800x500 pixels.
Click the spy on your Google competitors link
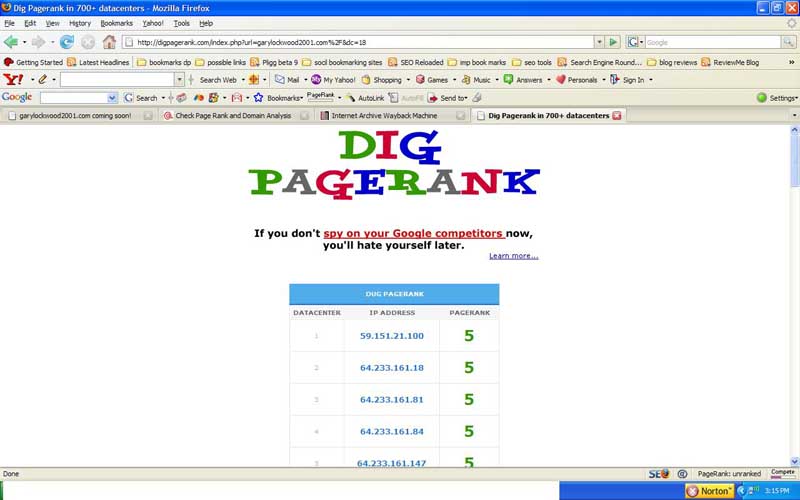(414, 234)
